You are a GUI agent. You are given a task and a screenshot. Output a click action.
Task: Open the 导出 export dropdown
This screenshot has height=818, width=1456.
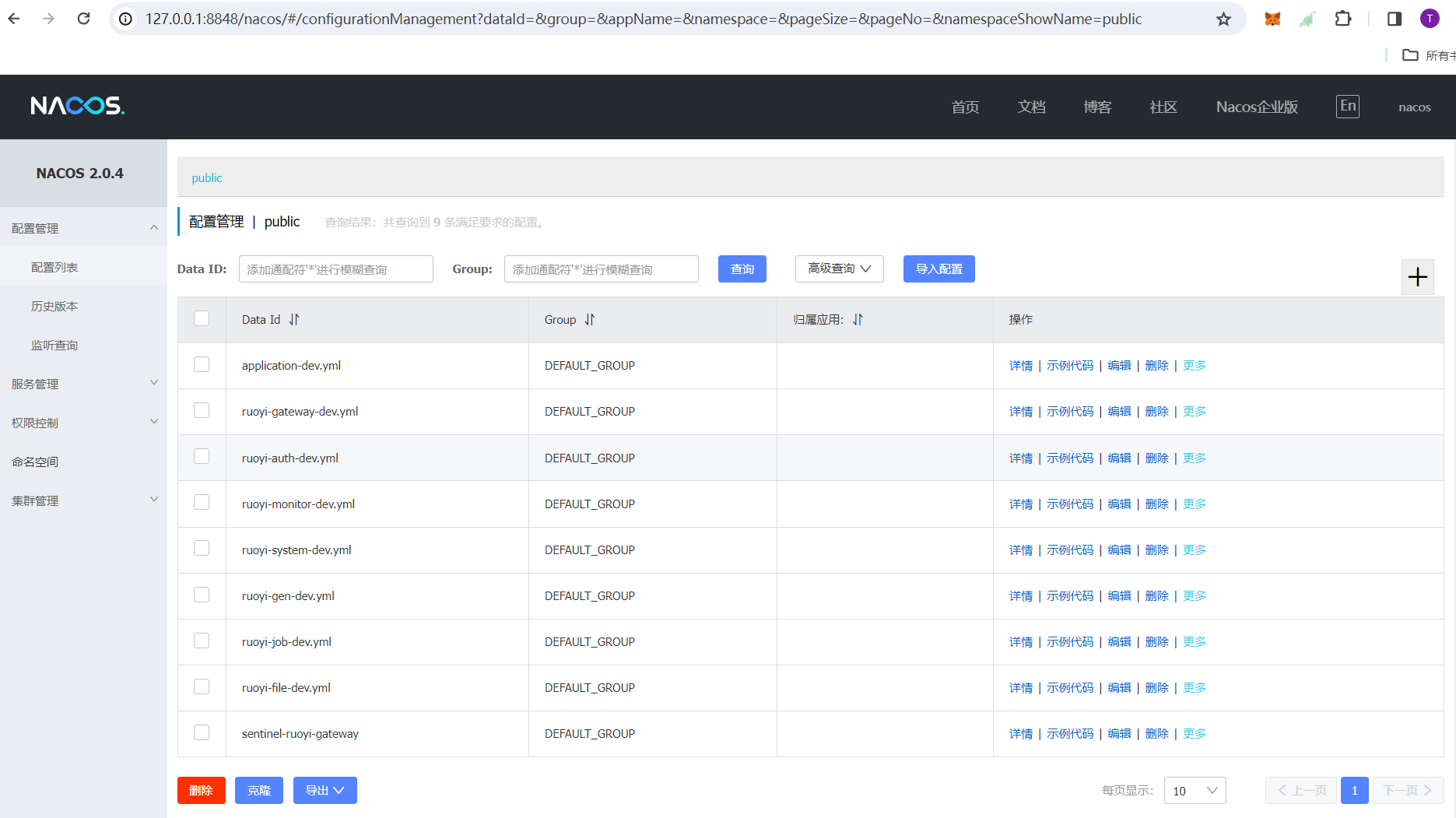point(325,791)
